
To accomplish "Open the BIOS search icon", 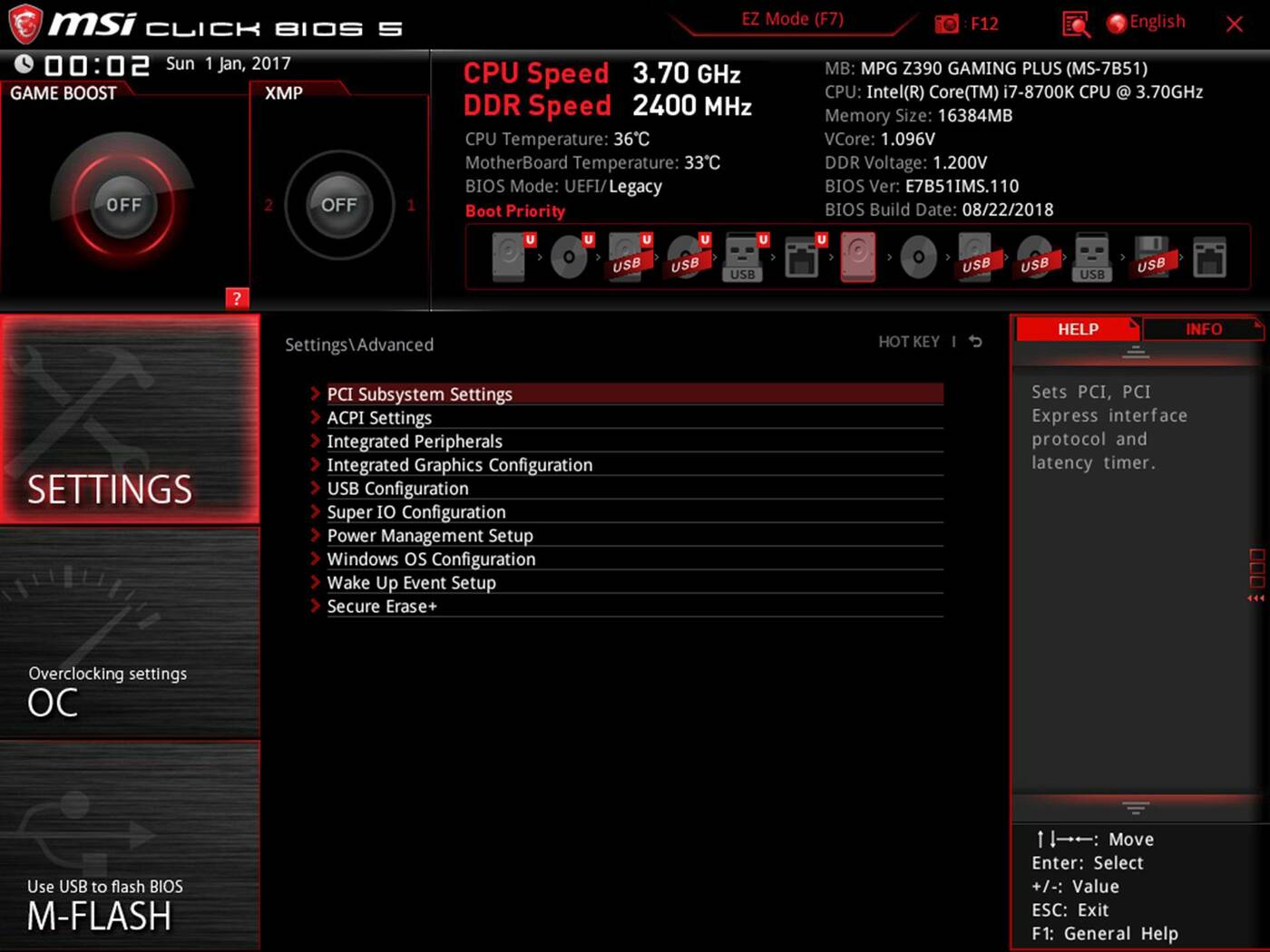I will click(x=1075, y=24).
